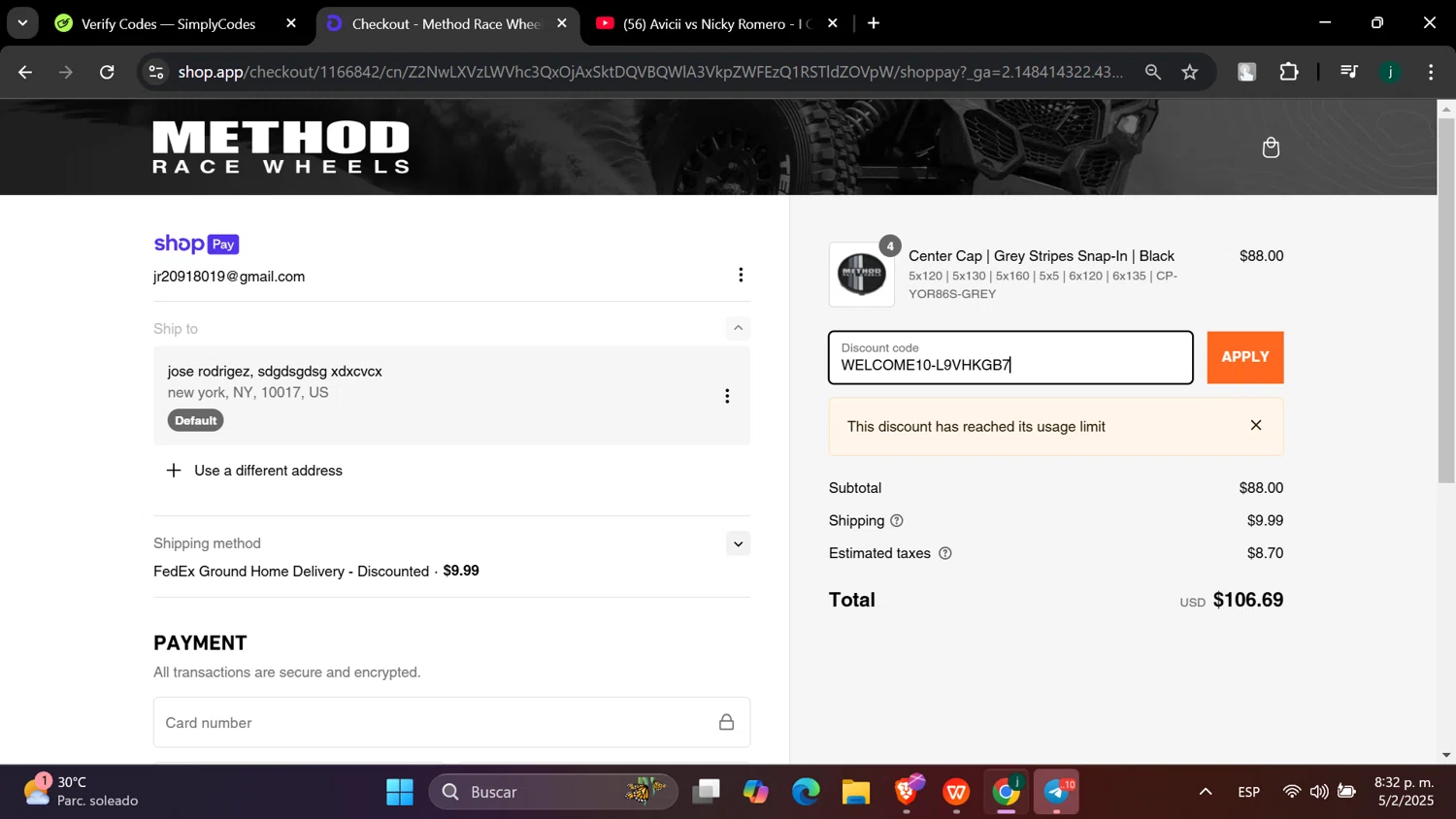The image size is (1456, 819).
Task: Click the page vertical scrollbar
Action: 1446,301
